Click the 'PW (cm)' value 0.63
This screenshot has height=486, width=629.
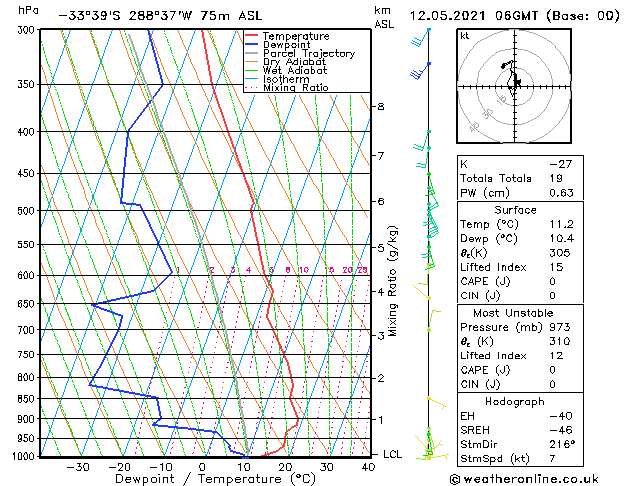tap(562, 193)
